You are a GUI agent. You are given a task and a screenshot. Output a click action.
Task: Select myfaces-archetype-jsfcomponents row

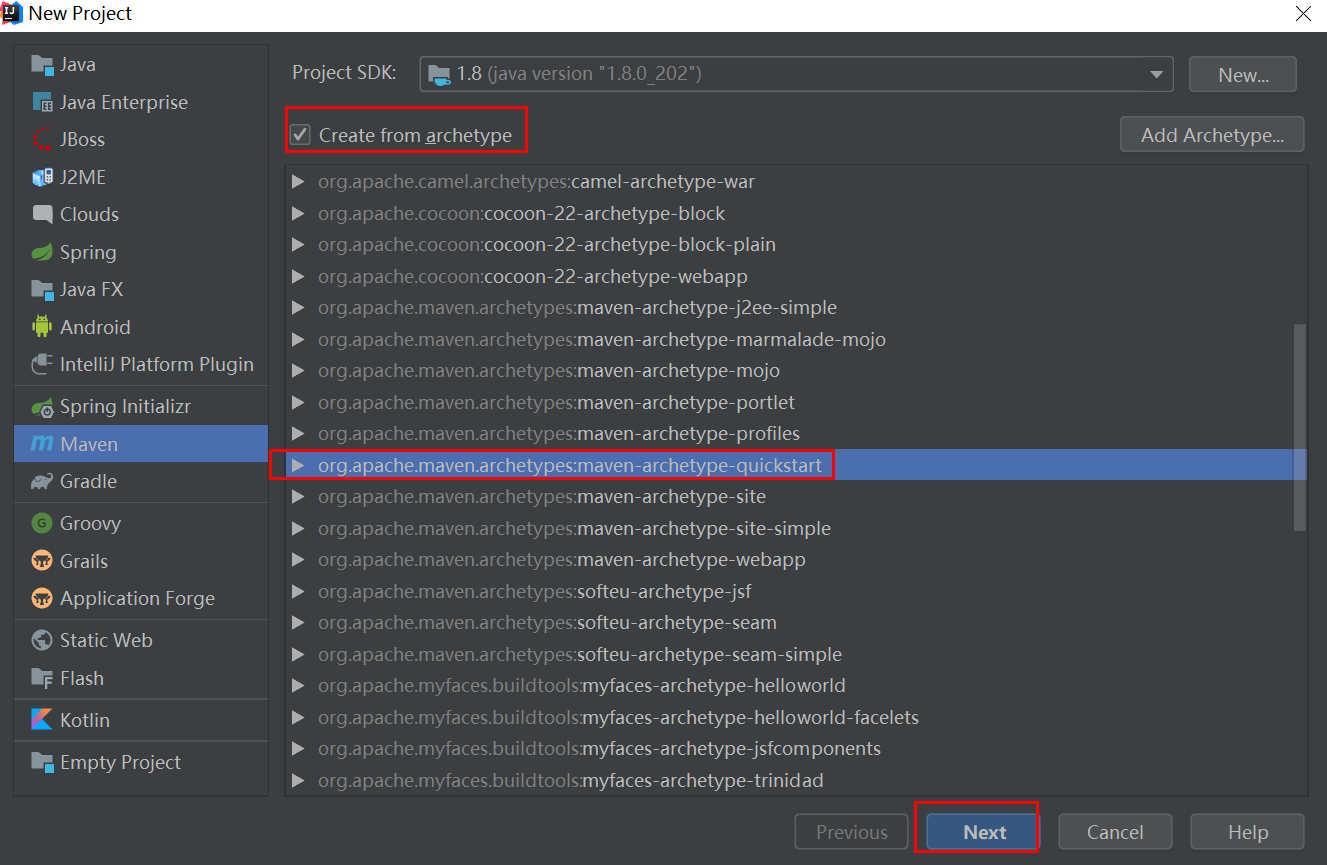coord(796,749)
